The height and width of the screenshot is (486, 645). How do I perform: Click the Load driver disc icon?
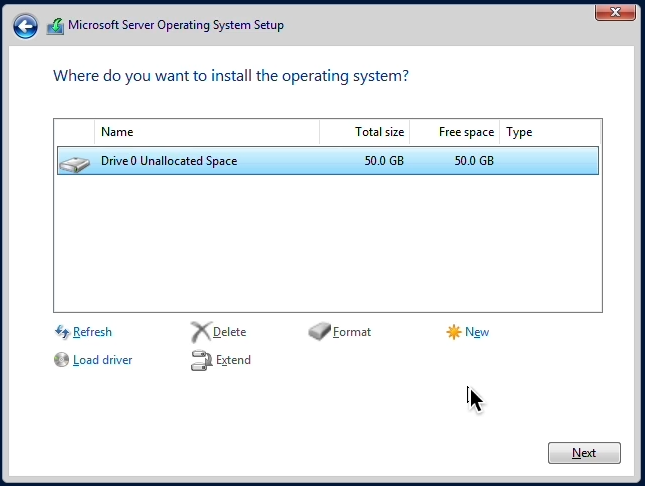[x=61, y=360]
